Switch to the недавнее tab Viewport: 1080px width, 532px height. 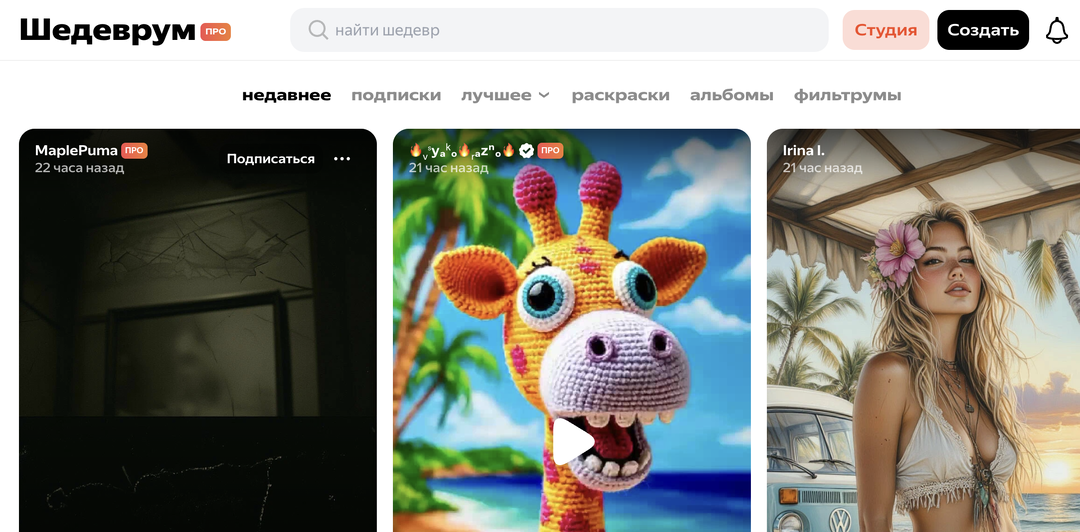[x=287, y=95]
